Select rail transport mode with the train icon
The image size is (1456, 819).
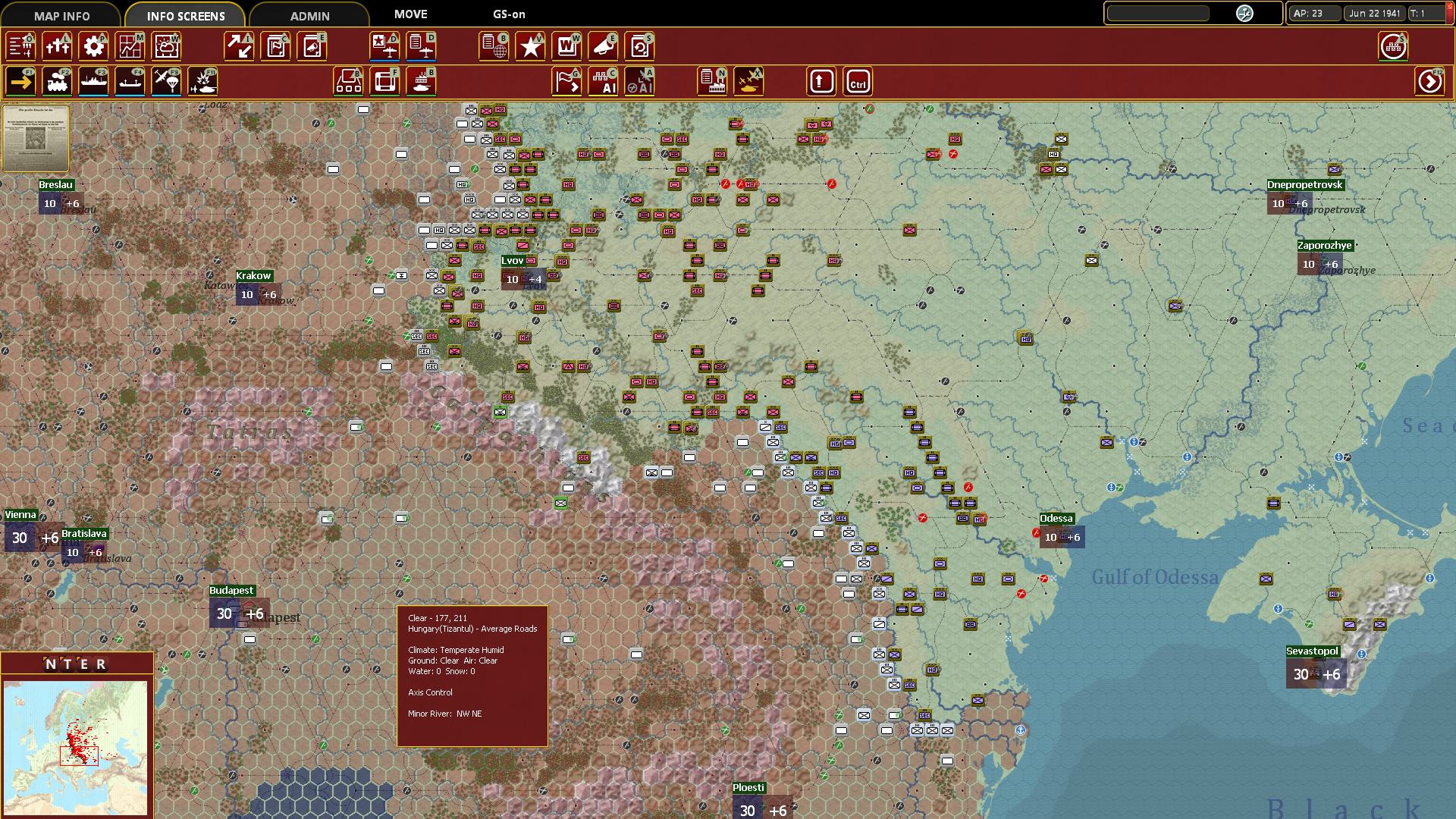pos(57,81)
